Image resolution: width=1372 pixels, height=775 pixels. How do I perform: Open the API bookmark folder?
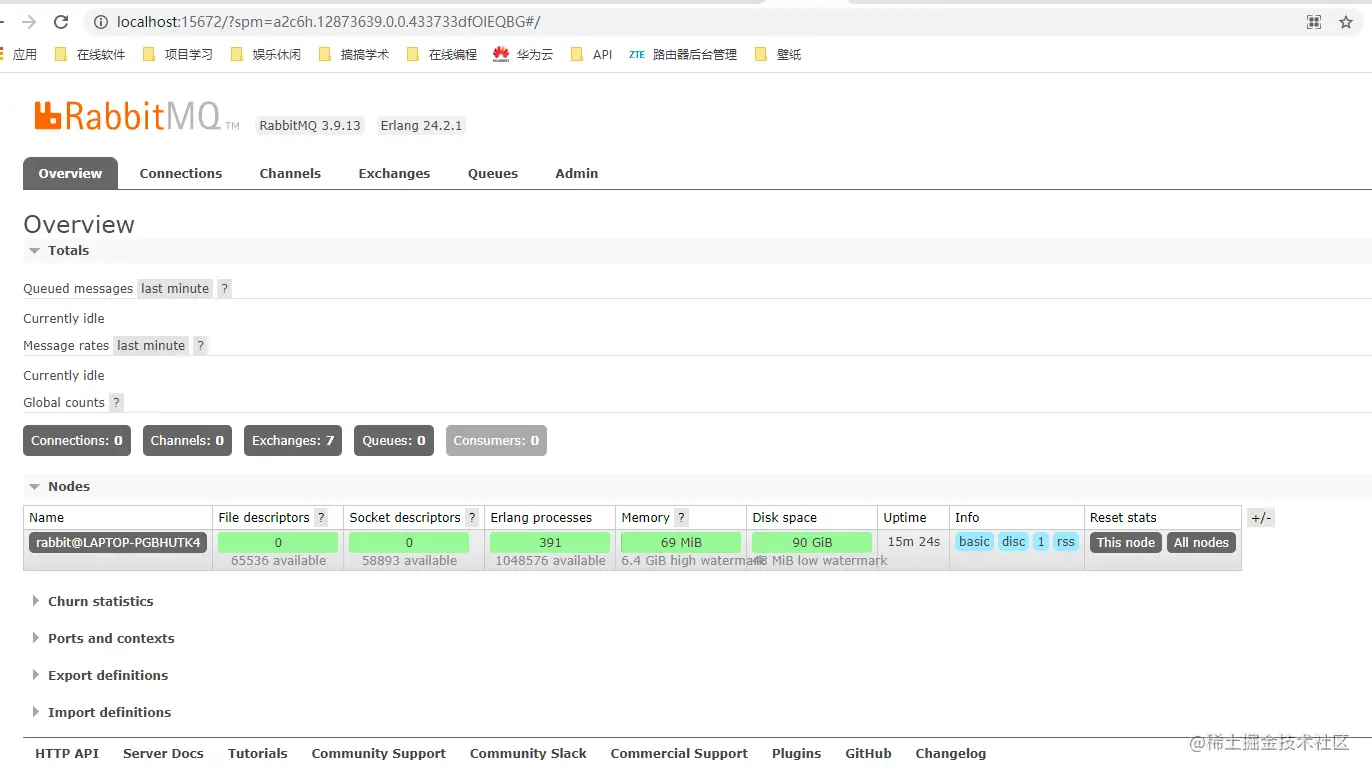point(591,55)
